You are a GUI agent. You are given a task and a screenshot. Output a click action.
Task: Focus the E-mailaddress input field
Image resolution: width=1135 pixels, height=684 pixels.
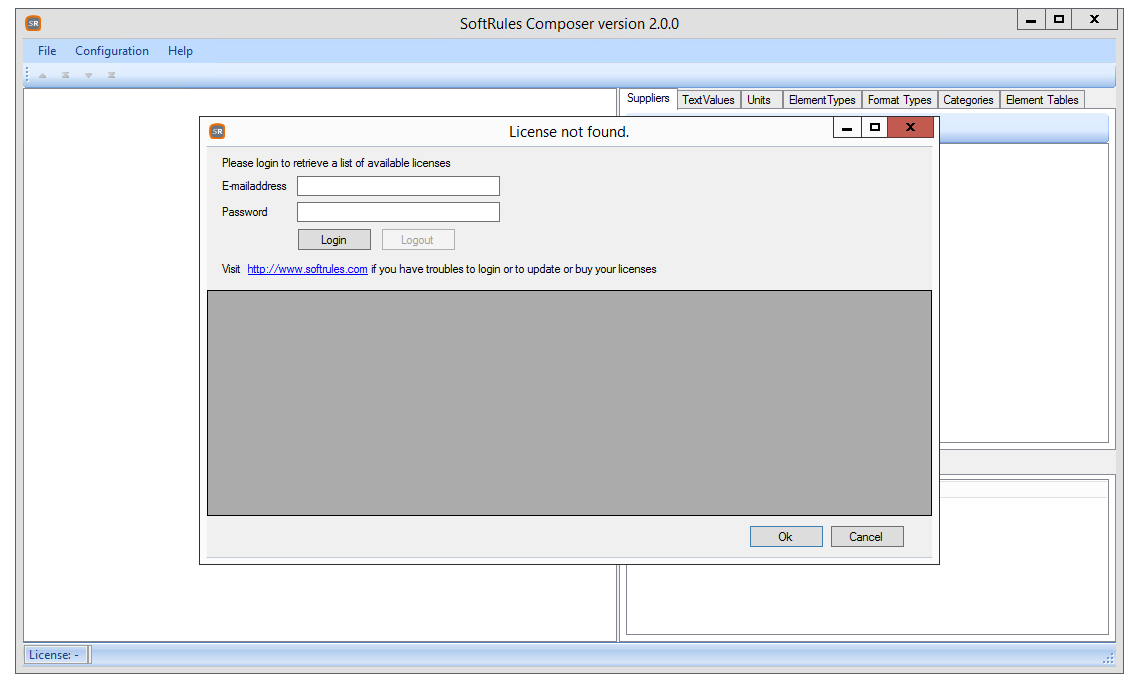click(398, 186)
